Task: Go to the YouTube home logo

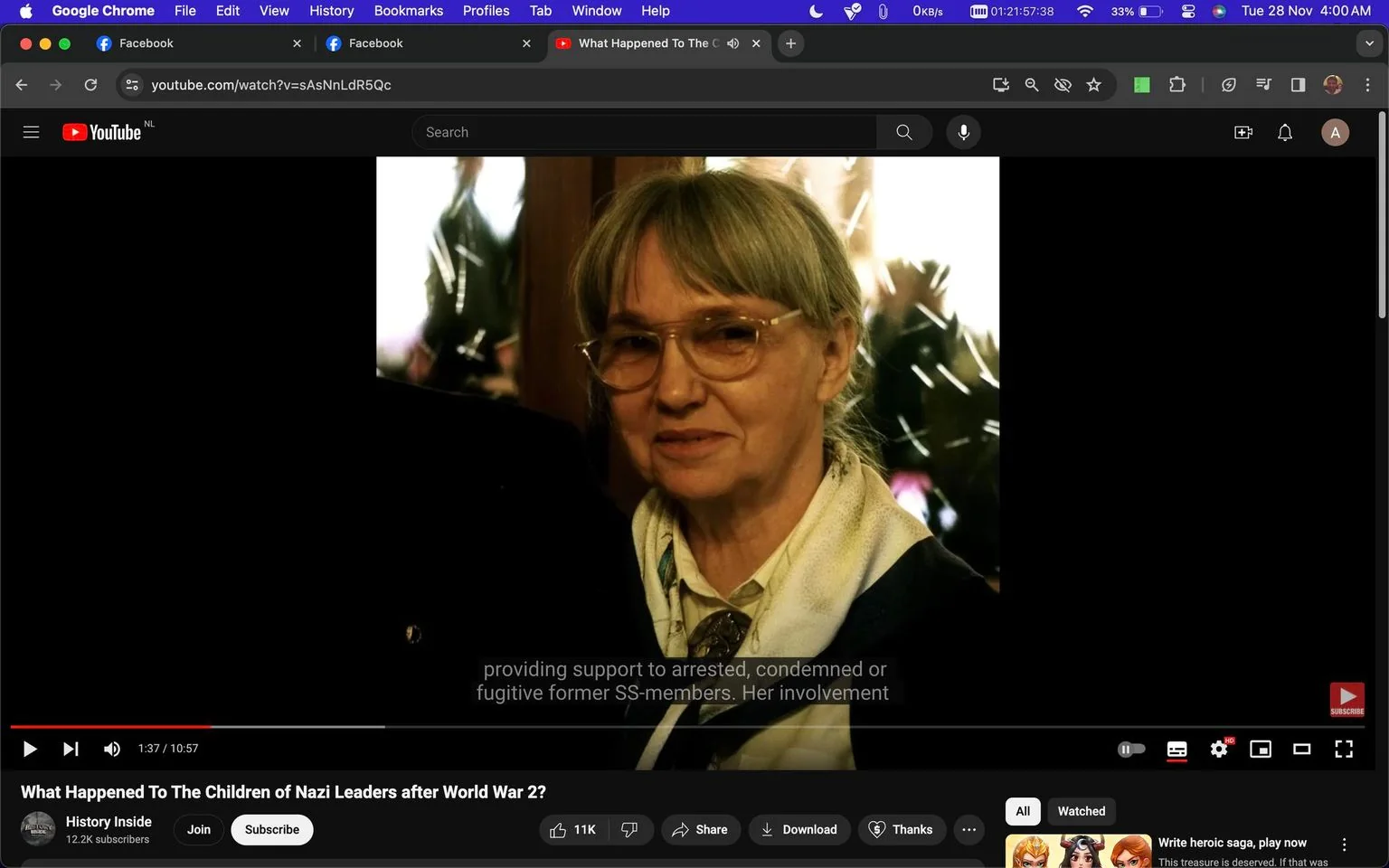Action: pyautogui.click(x=101, y=132)
